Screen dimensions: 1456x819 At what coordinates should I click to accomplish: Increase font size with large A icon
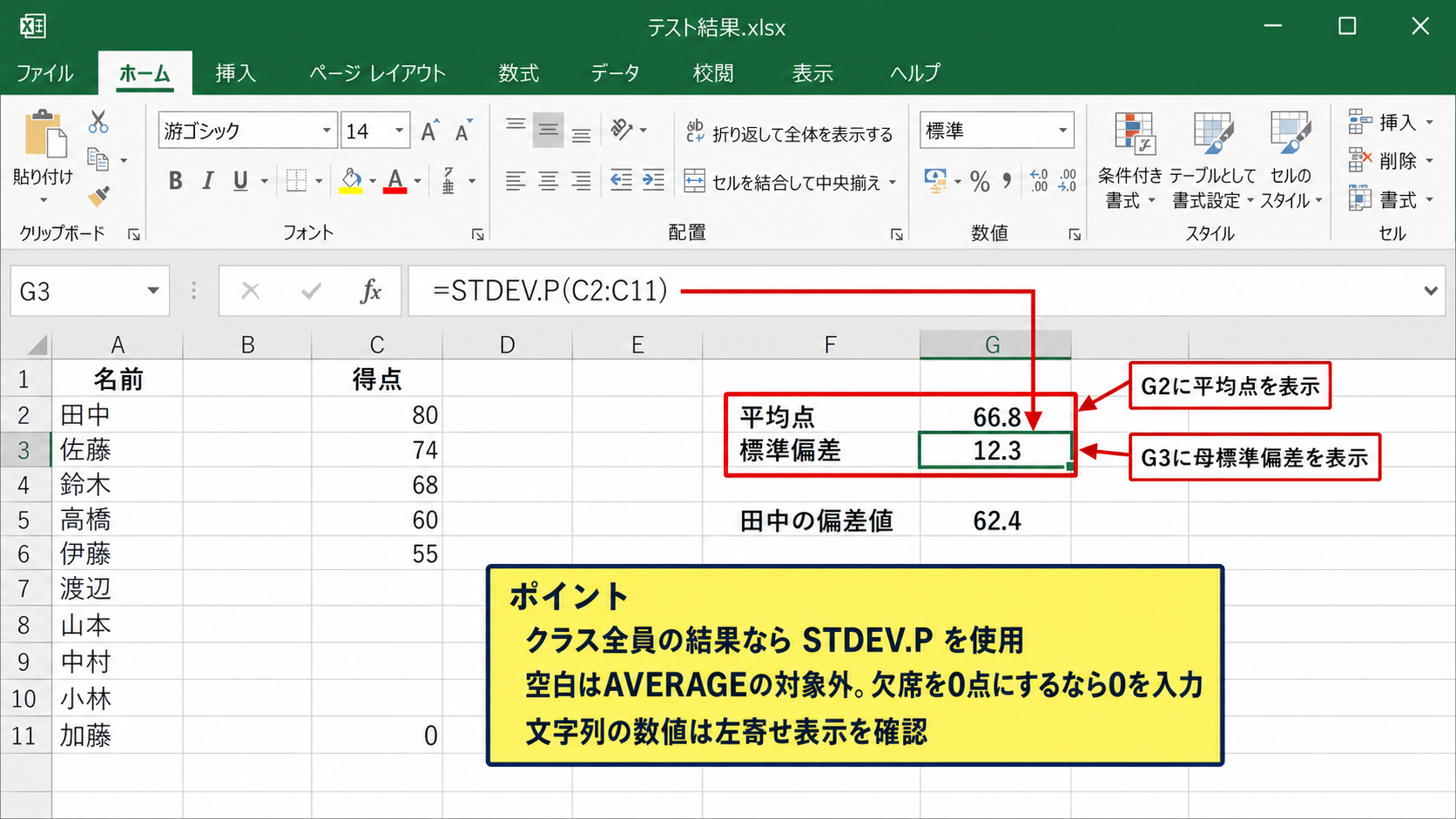[x=430, y=131]
